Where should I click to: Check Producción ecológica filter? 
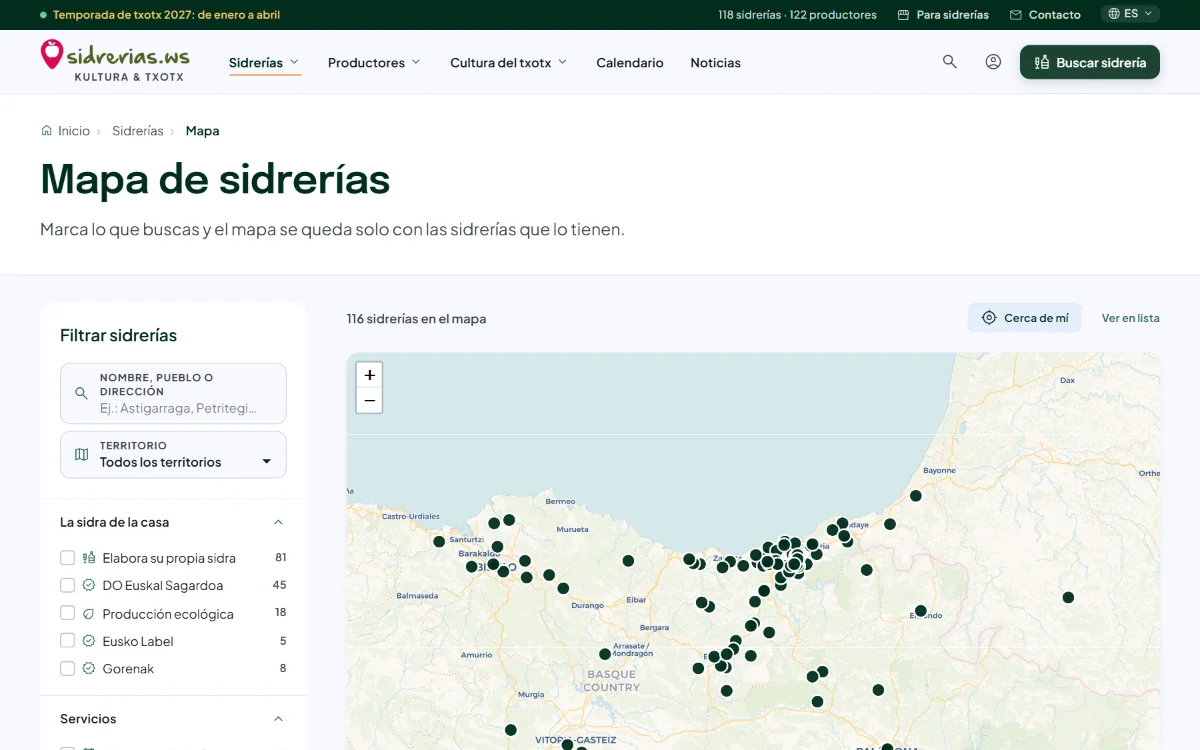(x=68, y=613)
